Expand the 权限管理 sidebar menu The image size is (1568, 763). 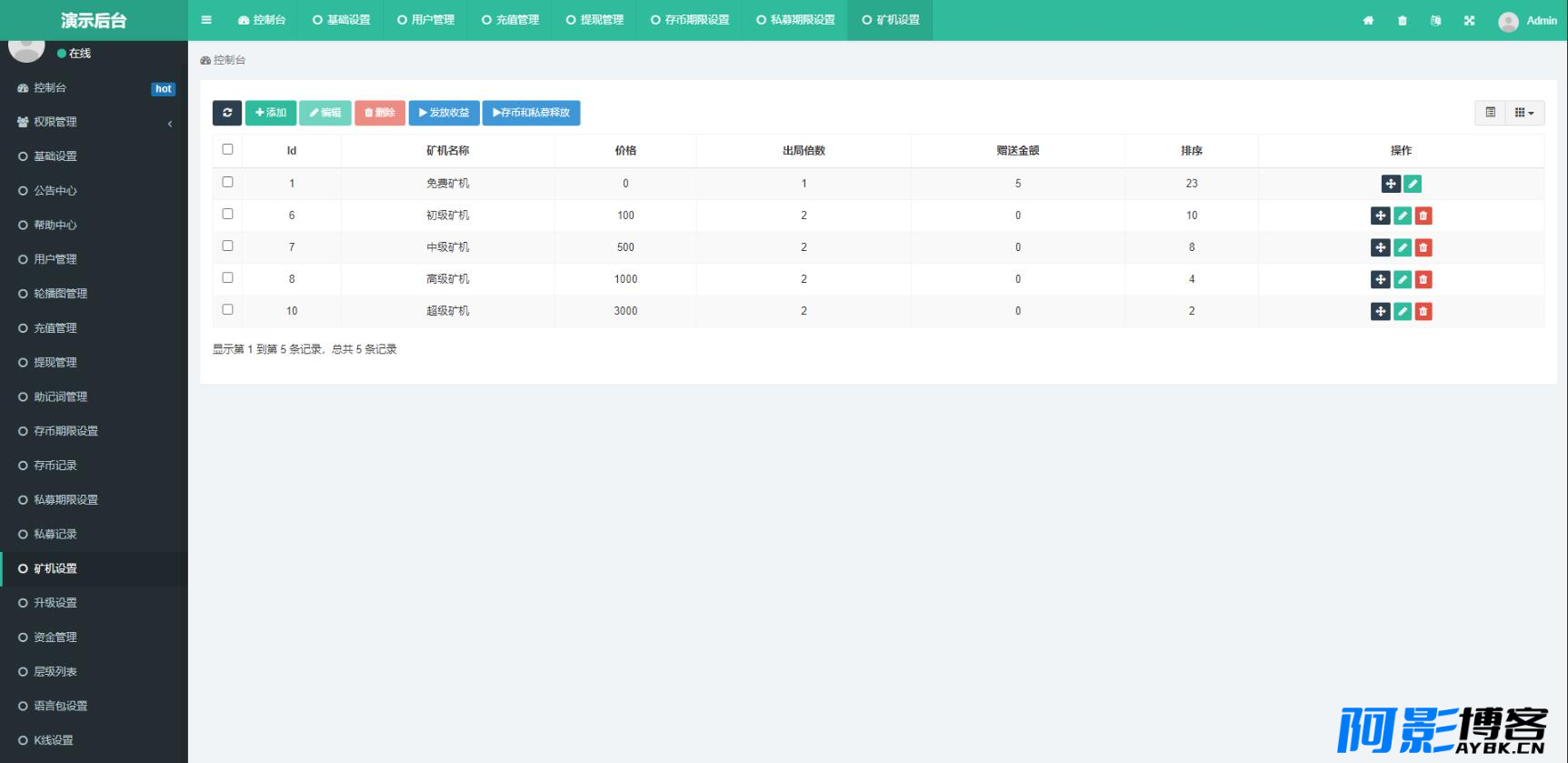click(94, 122)
